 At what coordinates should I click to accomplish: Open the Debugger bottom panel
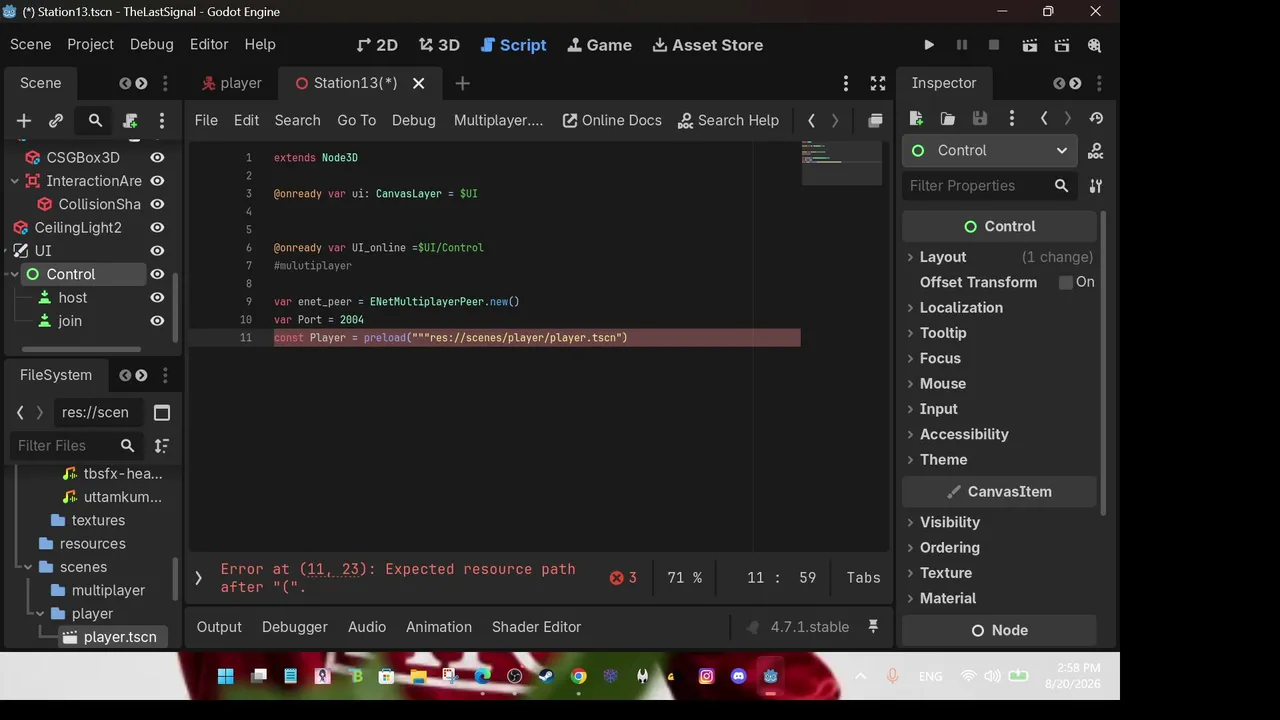point(295,627)
